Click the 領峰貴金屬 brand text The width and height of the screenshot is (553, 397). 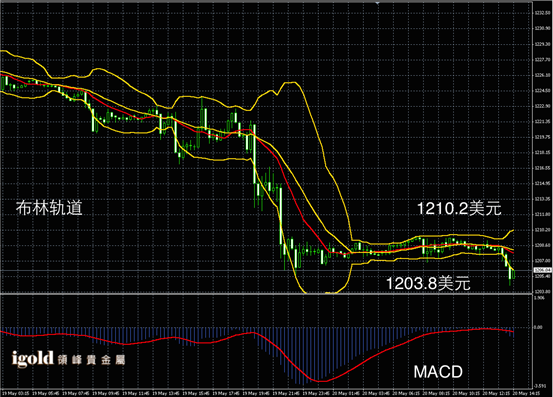[91, 360]
